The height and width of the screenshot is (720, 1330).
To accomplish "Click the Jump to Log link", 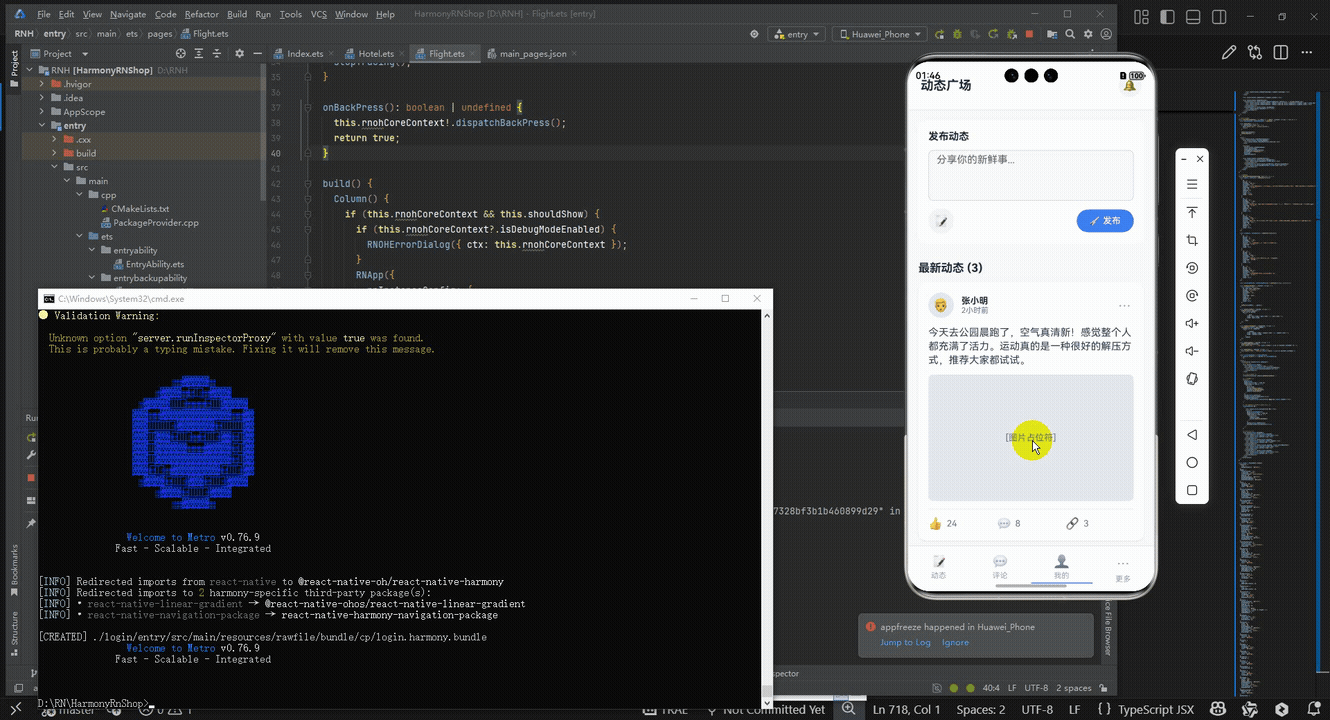I will [x=905, y=642].
